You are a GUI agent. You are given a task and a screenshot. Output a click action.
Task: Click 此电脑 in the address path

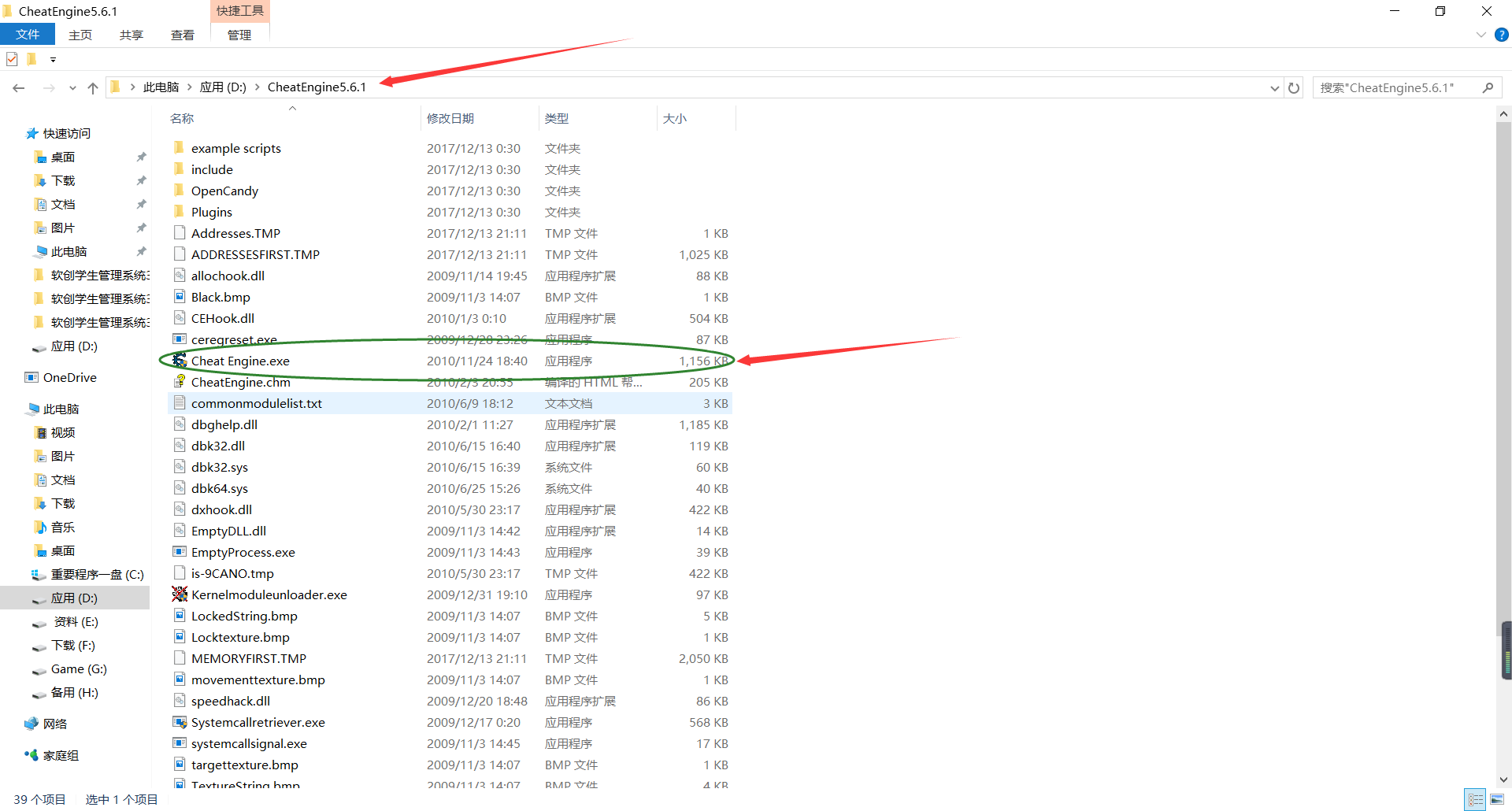(161, 87)
